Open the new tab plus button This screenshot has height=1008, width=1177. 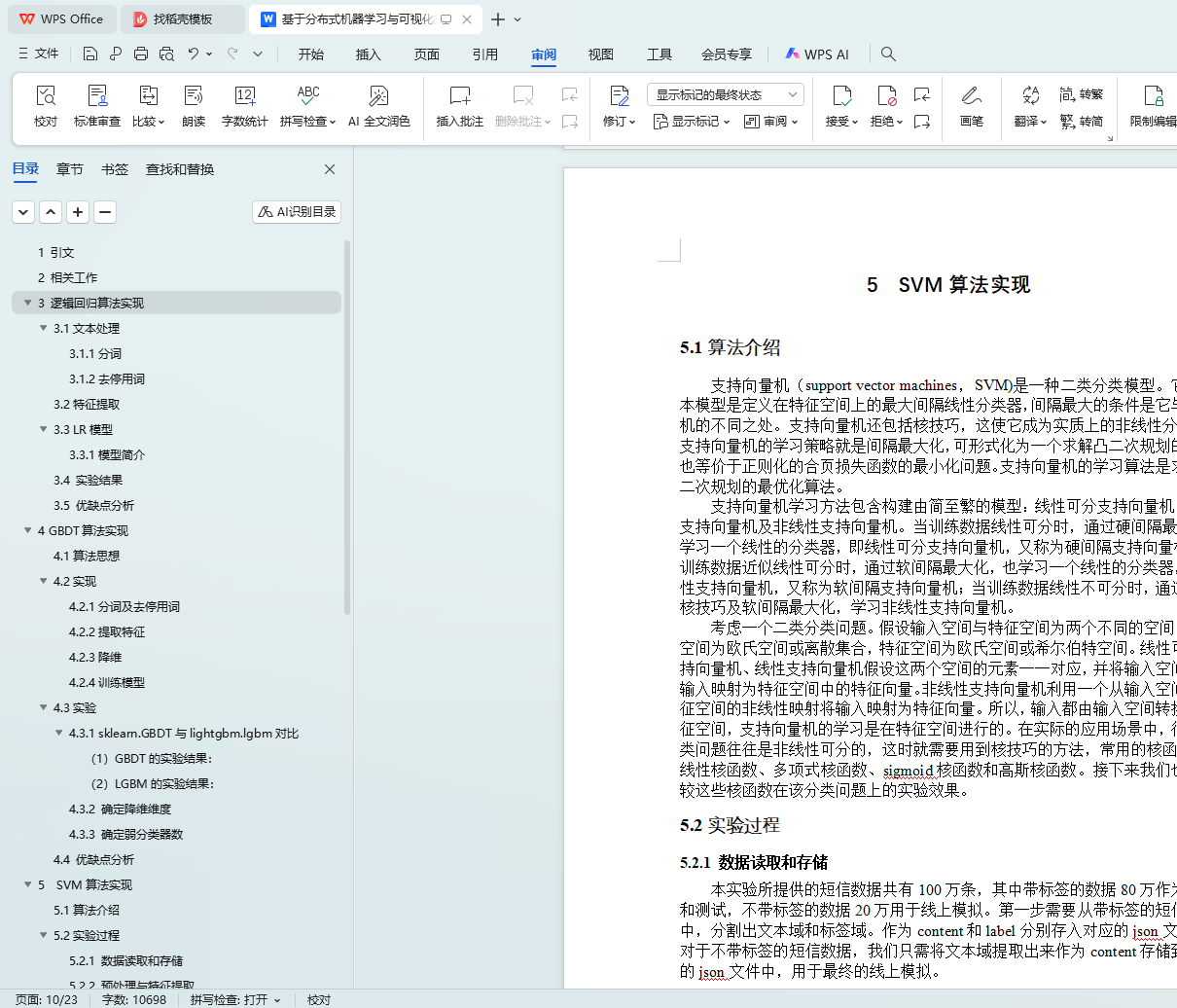[x=498, y=19]
